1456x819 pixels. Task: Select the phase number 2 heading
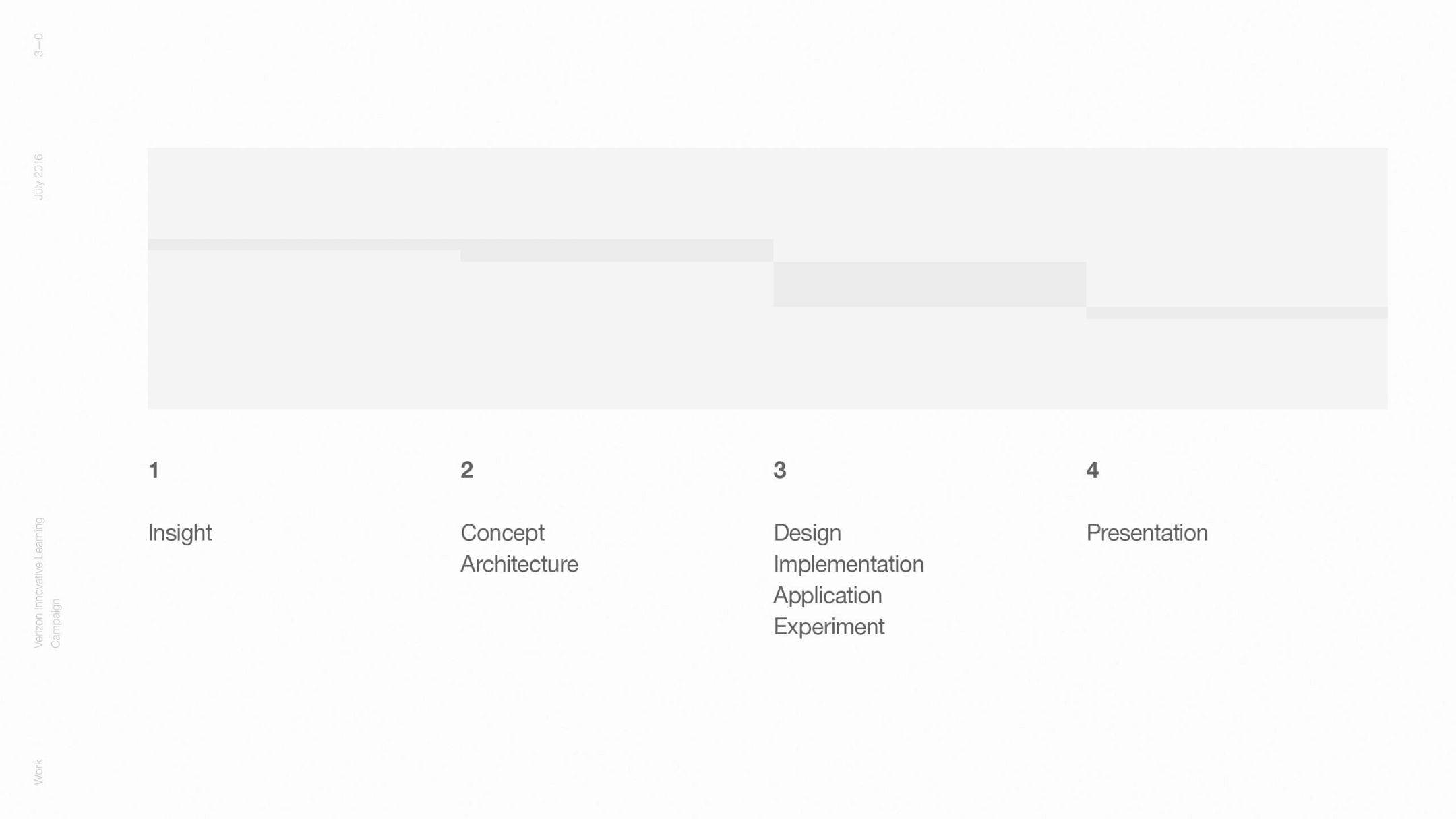467,470
